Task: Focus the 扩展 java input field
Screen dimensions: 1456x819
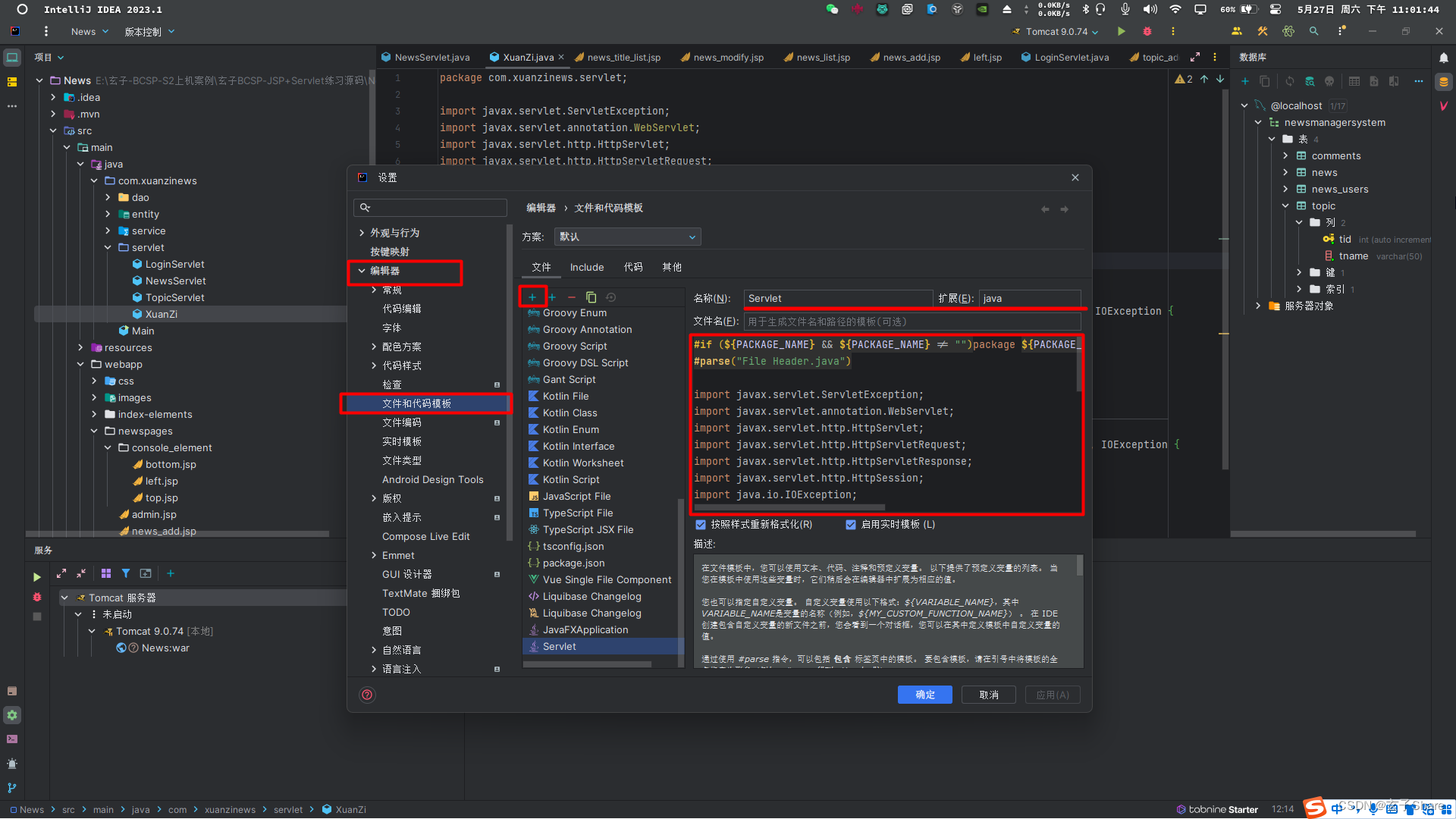Action: point(1030,298)
